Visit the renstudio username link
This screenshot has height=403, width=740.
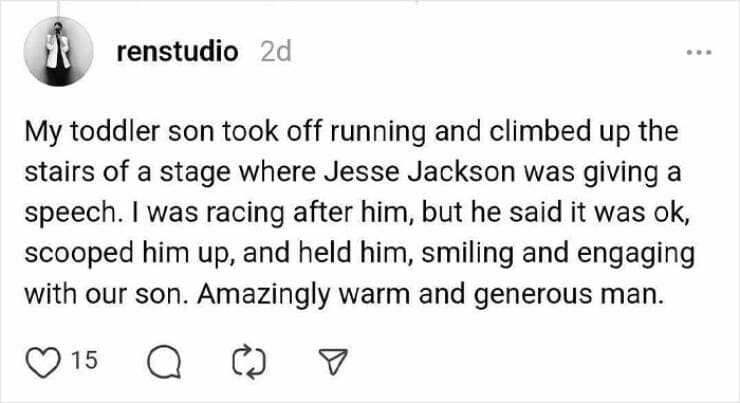click(177, 53)
